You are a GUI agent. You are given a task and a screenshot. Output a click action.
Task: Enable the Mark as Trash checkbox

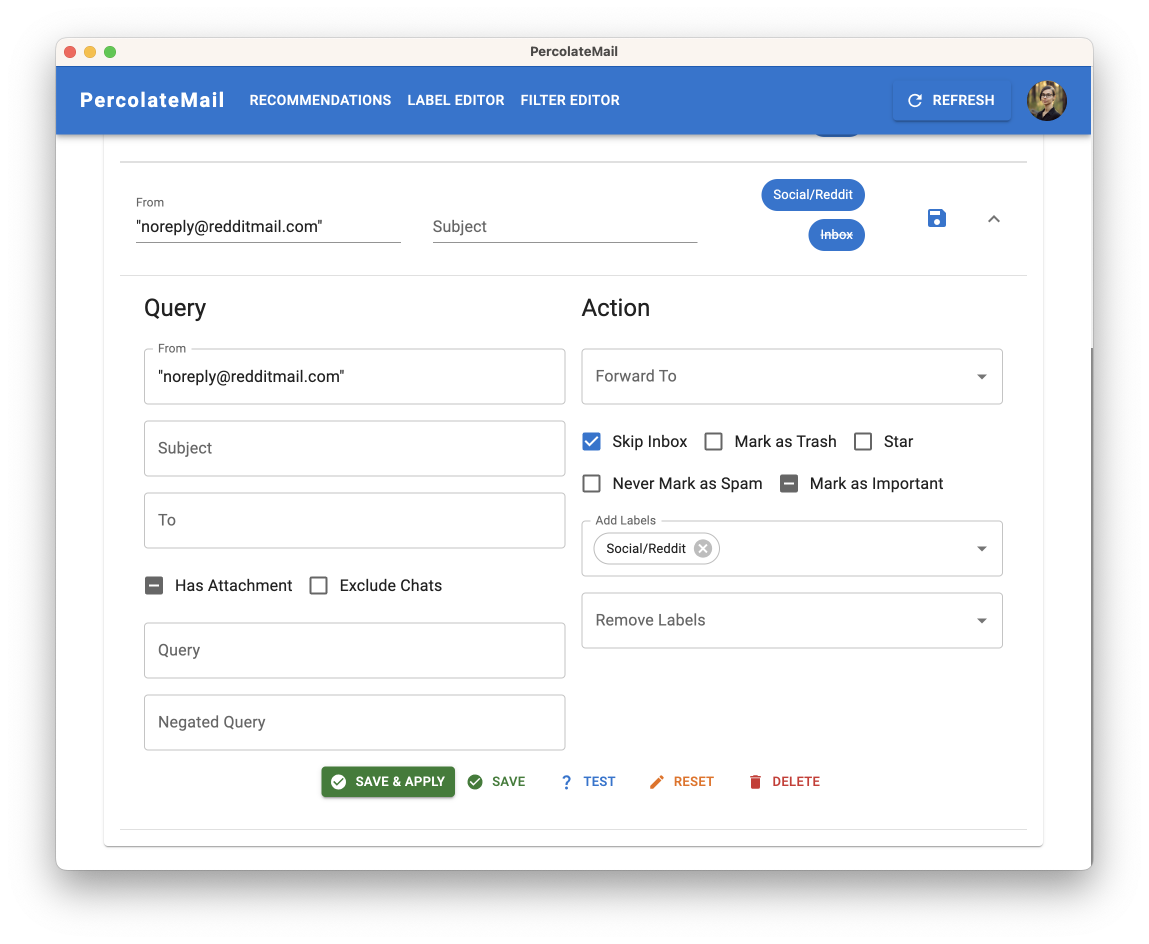[713, 441]
